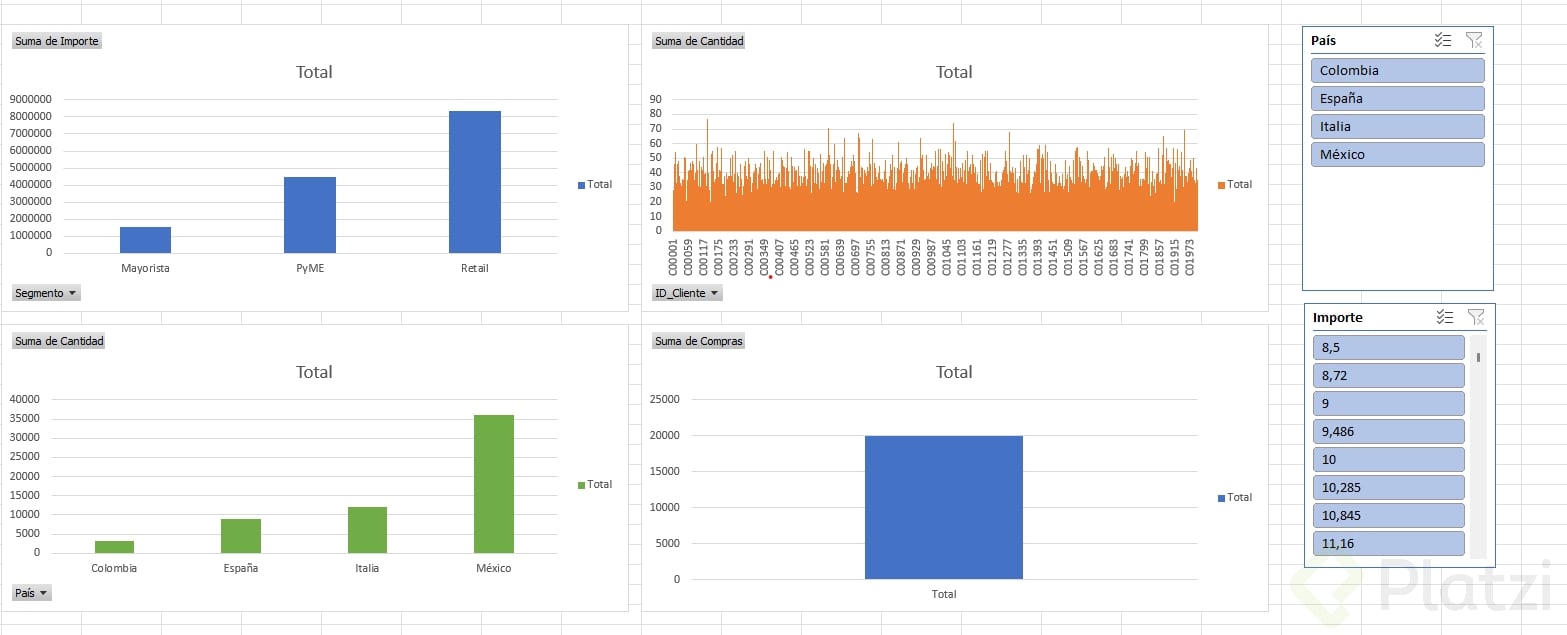
Task: Click Suma de Importe field button
Action: coord(56,41)
